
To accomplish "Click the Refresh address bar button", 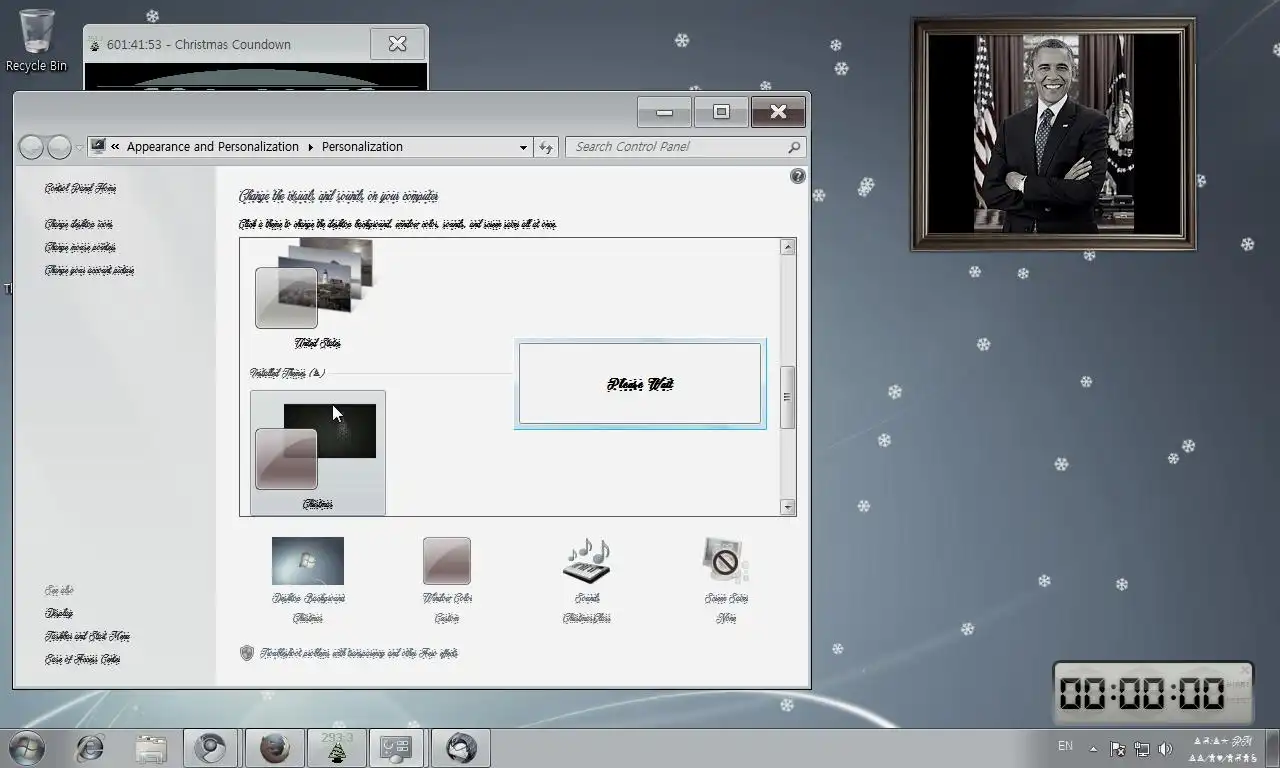I will pos(546,147).
